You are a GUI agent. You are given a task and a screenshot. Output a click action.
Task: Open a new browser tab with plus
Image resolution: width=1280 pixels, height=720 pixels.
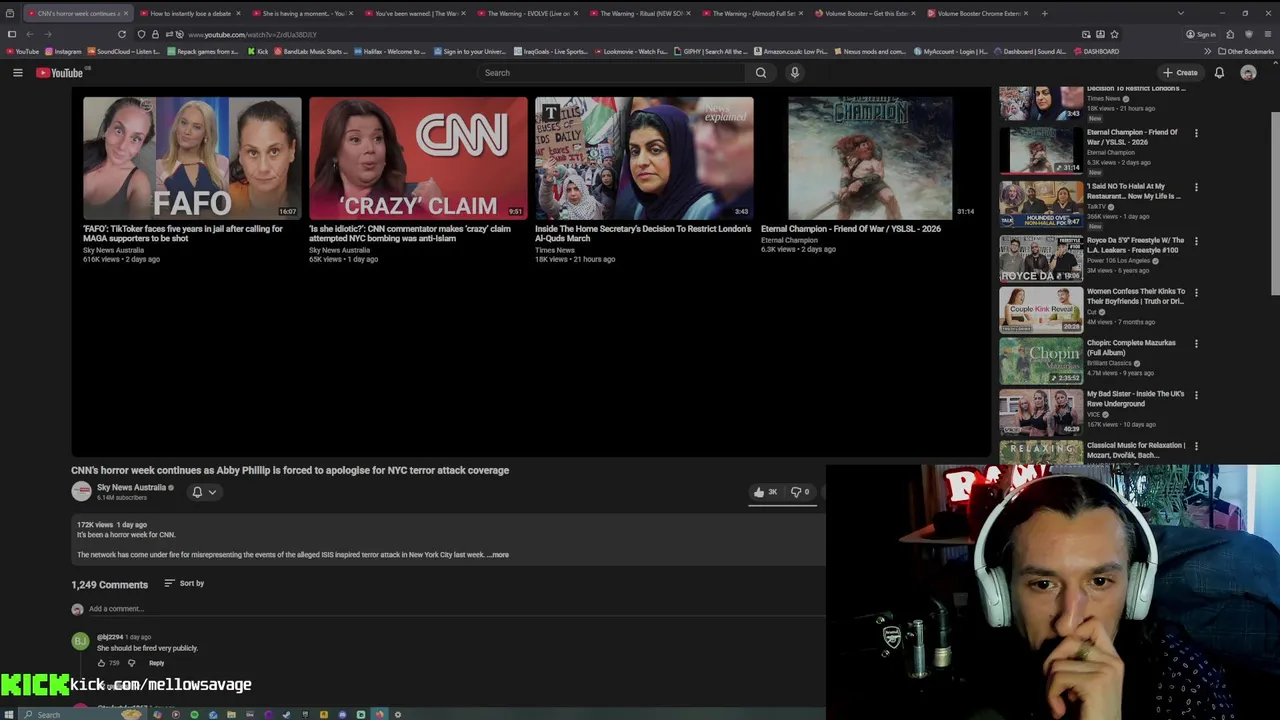(1045, 13)
